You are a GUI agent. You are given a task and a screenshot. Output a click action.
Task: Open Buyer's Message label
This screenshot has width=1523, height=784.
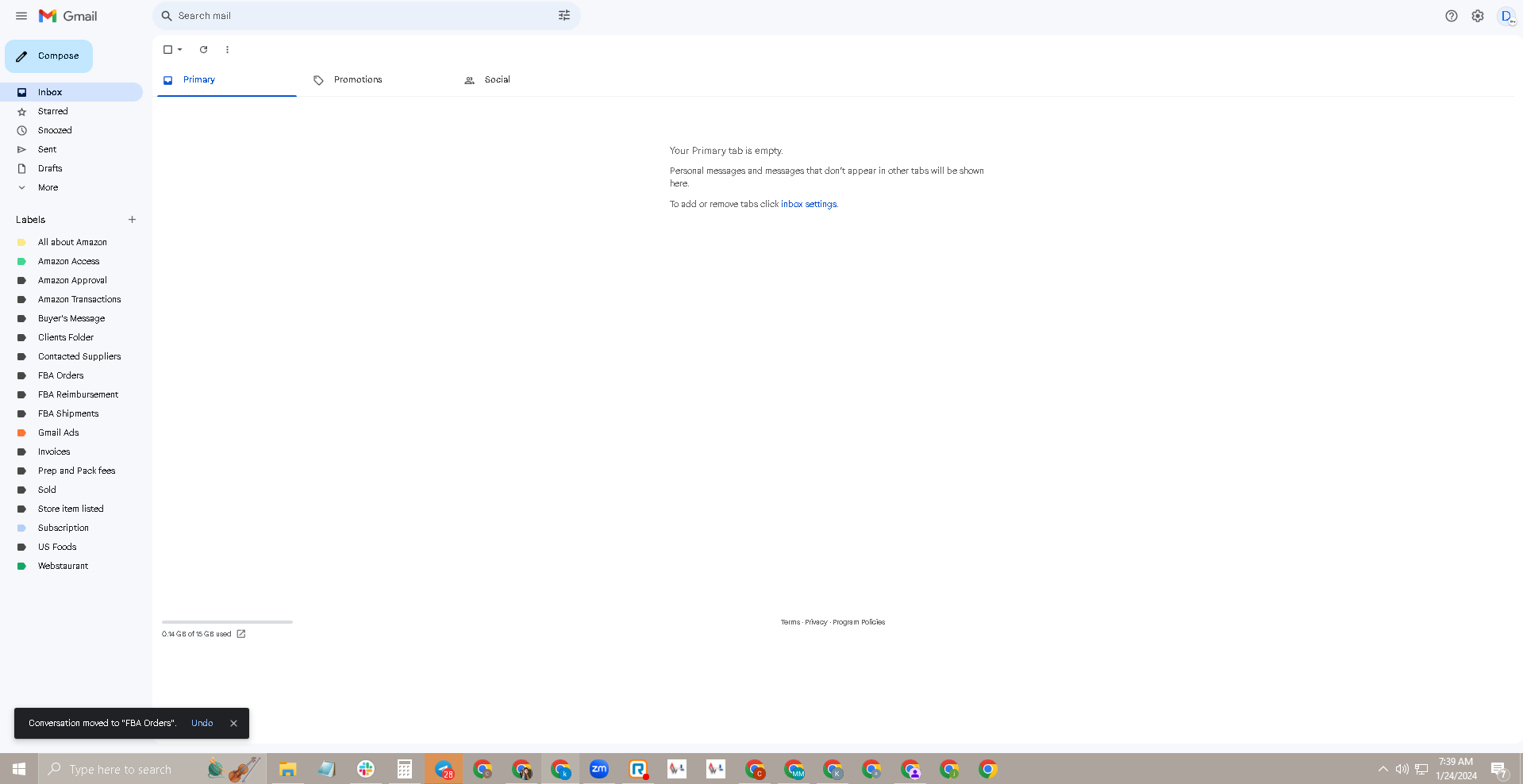pos(71,318)
